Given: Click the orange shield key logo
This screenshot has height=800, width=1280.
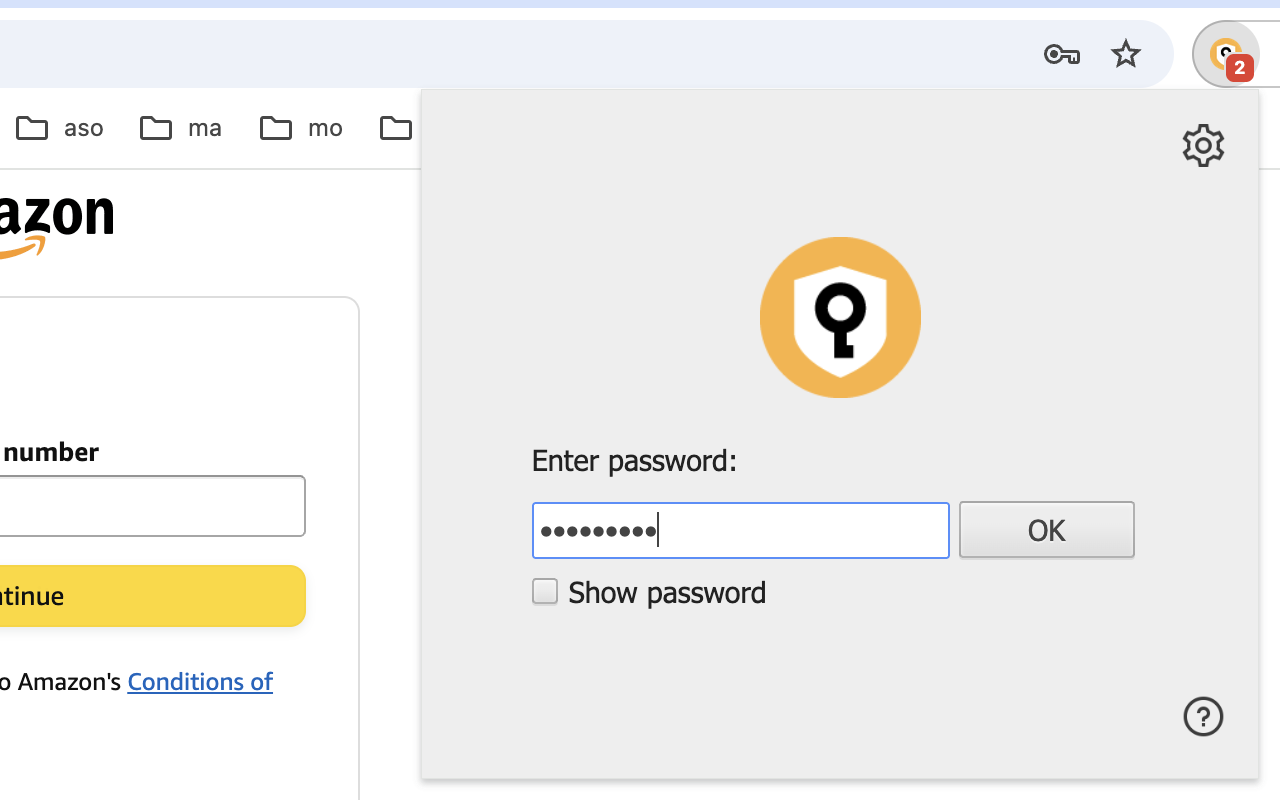Looking at the screenshot, I should pyautogui.click(x=840, y=316).
